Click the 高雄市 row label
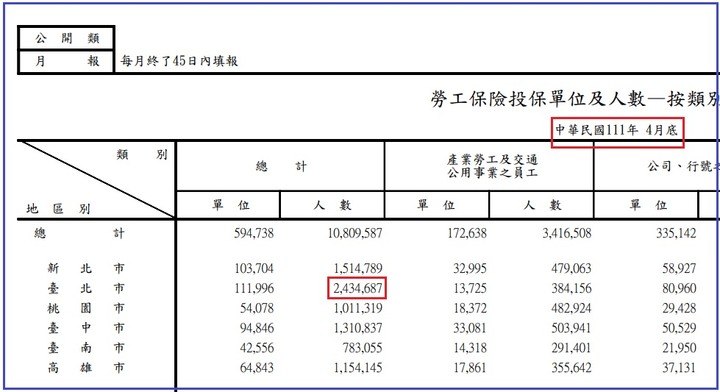 [x=85, y=368]
